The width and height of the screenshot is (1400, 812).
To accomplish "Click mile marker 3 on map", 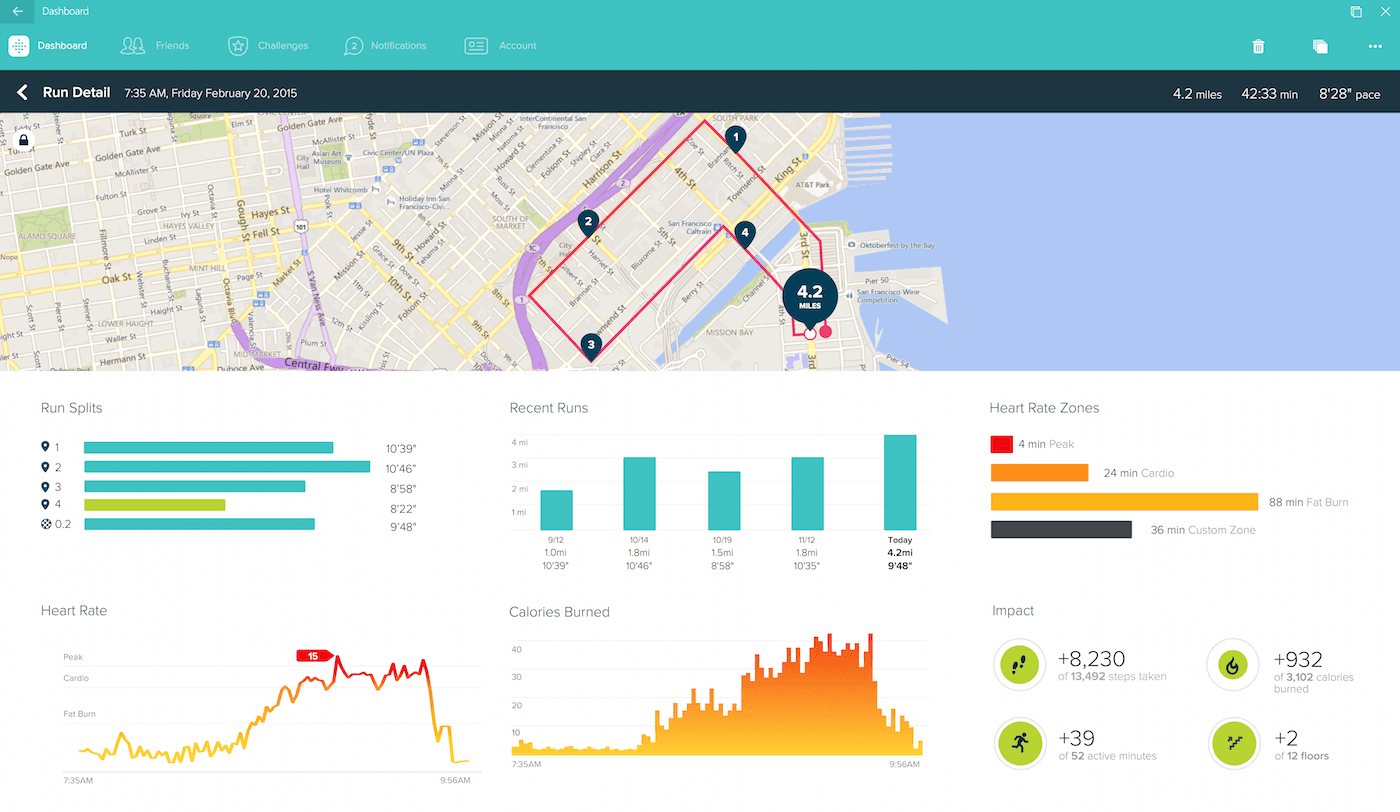I will tap(591, 346).
